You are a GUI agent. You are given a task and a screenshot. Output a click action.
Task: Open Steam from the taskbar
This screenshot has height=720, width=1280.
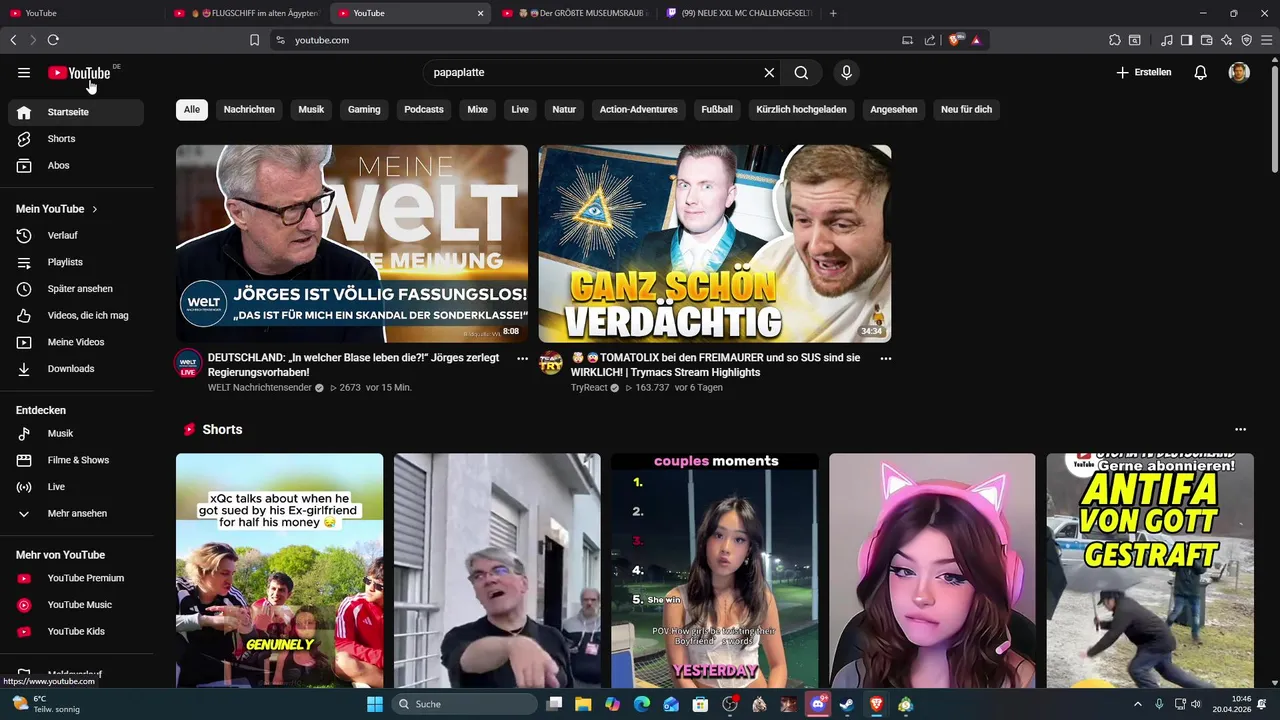point(847,704)
